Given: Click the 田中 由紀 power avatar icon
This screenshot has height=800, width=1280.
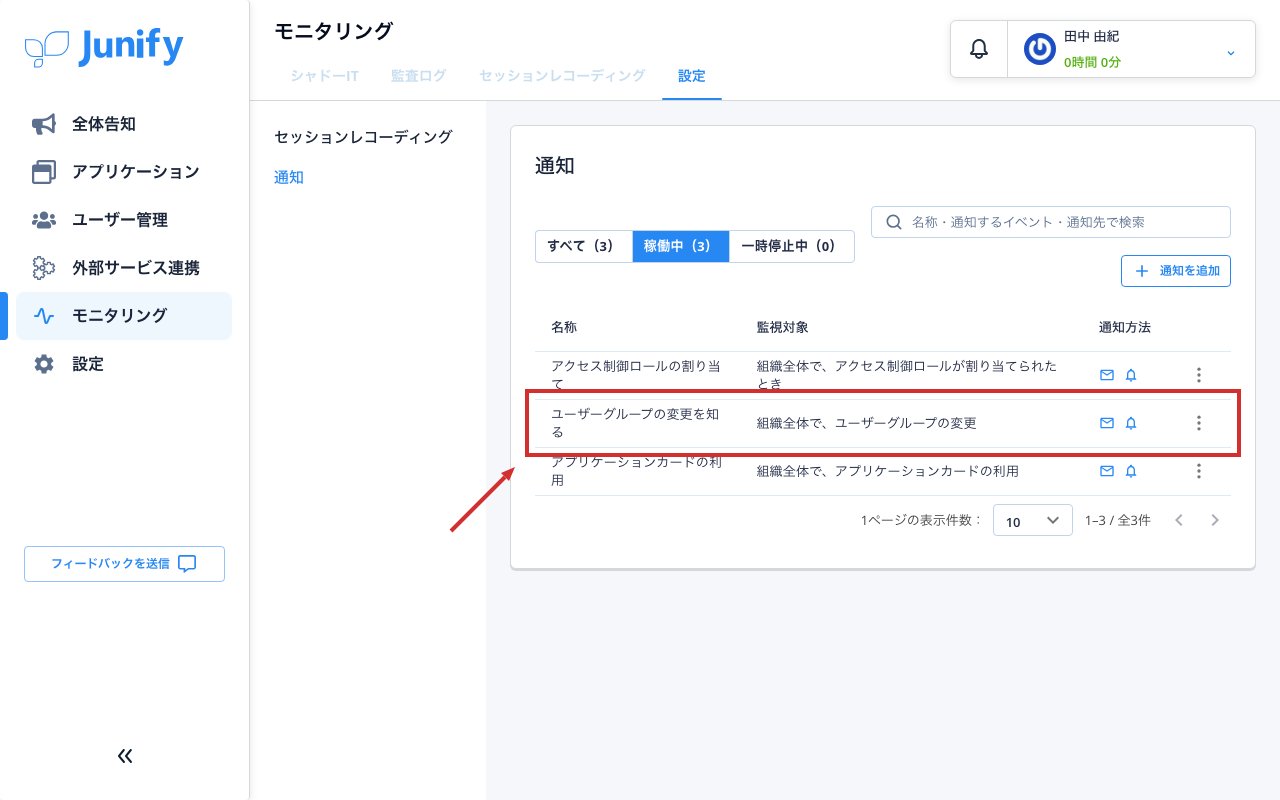Looking at the screenshot, I should coord(1040,49).
